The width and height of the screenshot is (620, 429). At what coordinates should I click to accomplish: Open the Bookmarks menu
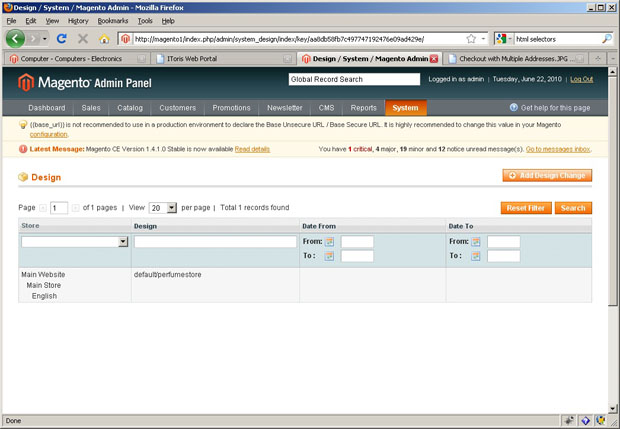113,21
